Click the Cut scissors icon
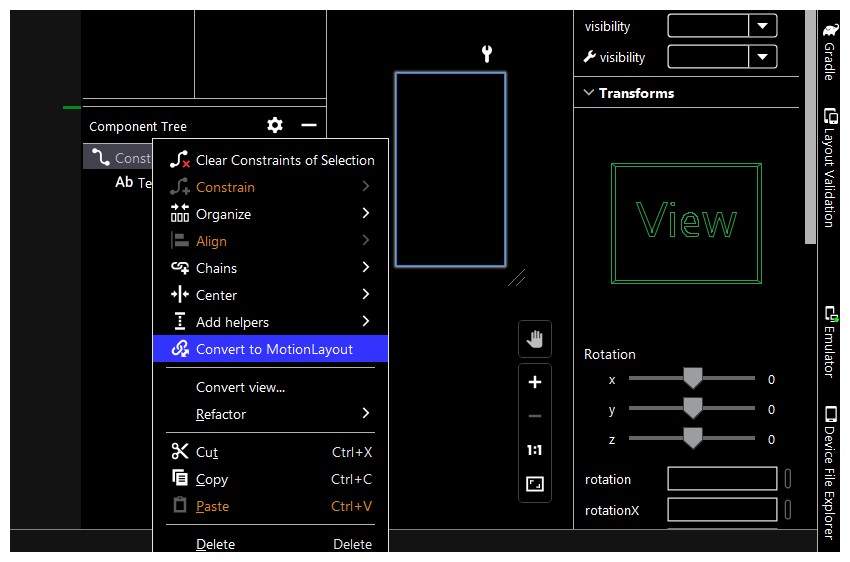 179,451
